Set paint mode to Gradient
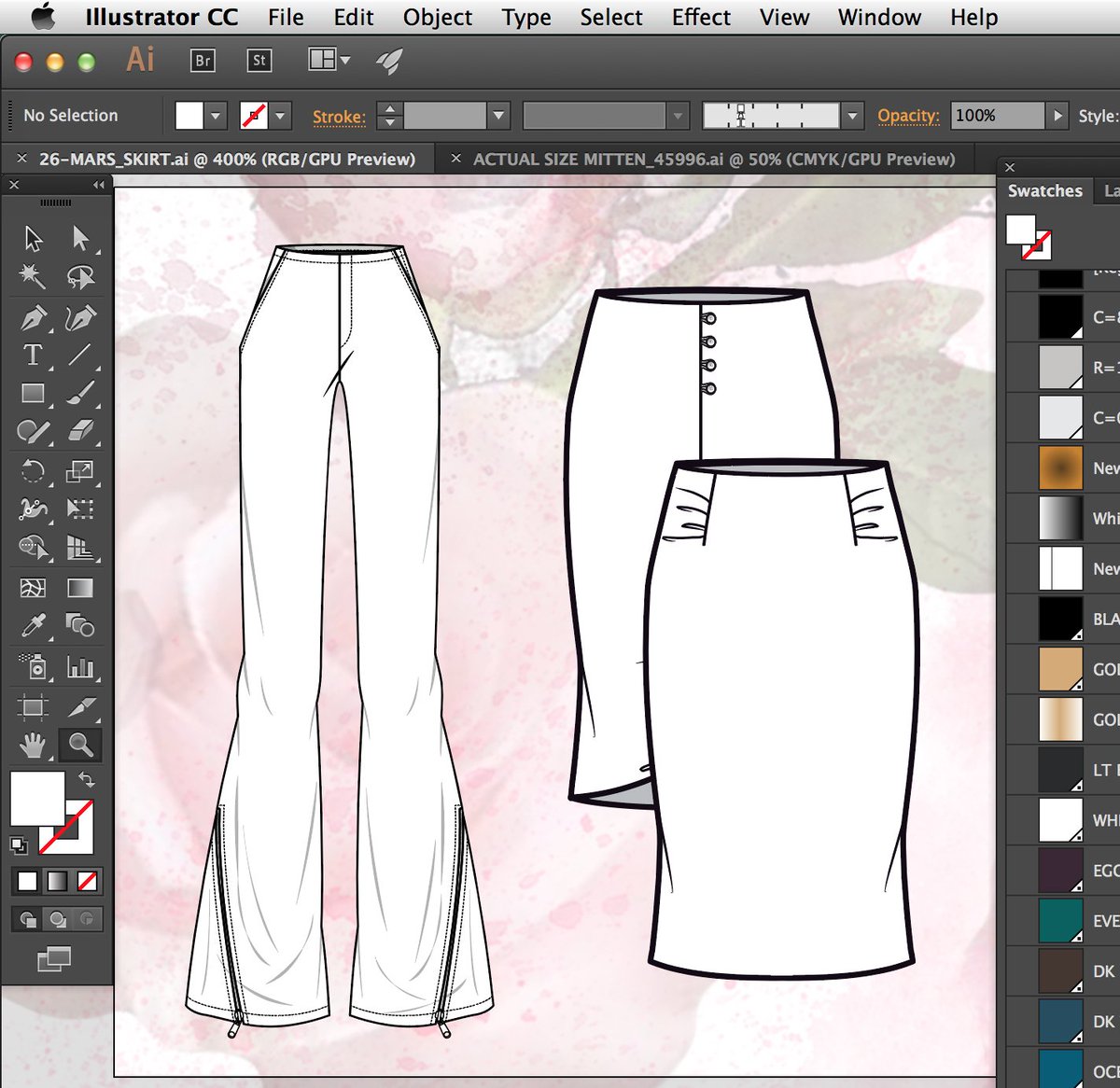This screenshot has height=1088, width=1120. pos(57,881)
